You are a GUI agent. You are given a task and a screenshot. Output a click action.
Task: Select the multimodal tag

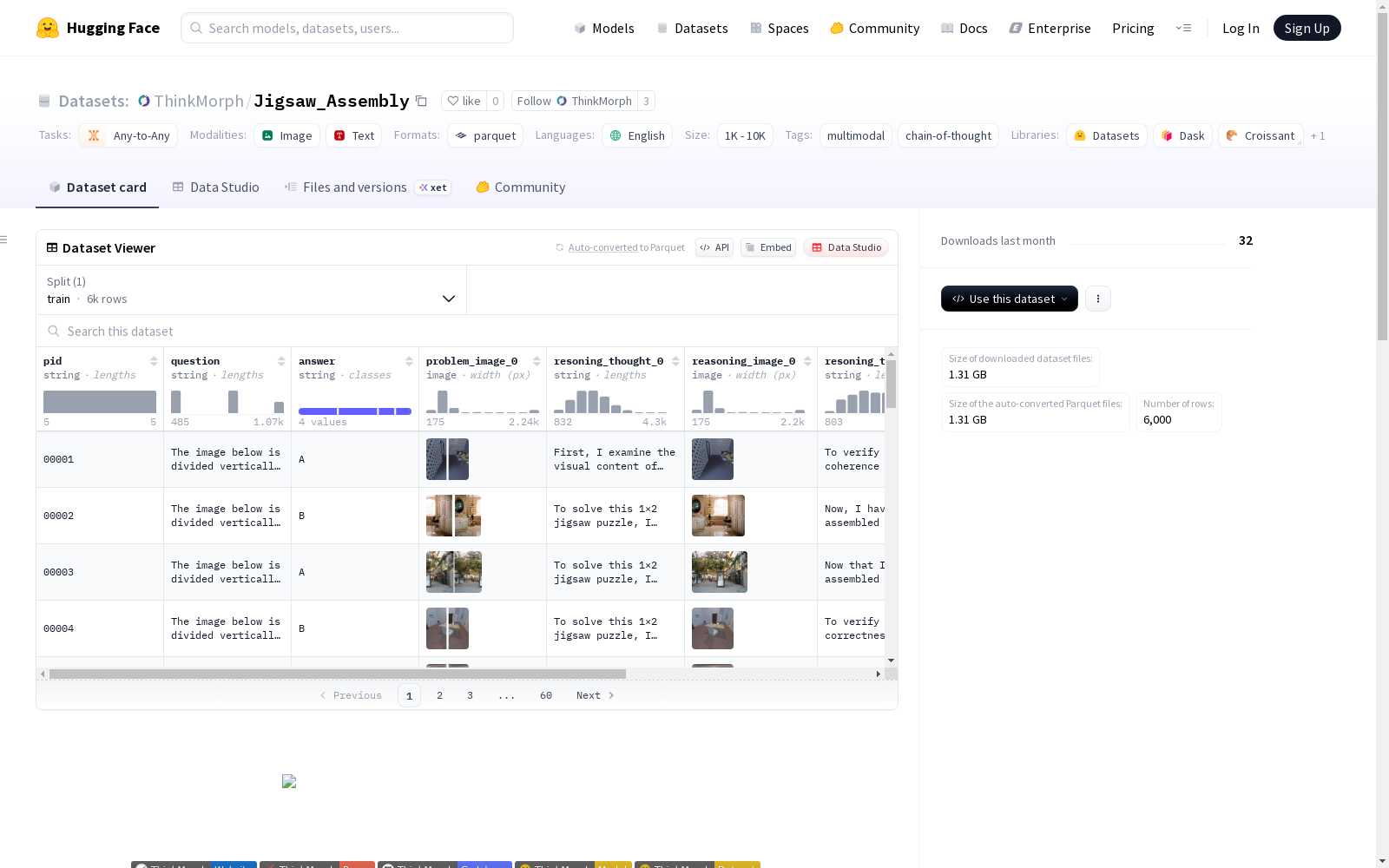[856, 135]
